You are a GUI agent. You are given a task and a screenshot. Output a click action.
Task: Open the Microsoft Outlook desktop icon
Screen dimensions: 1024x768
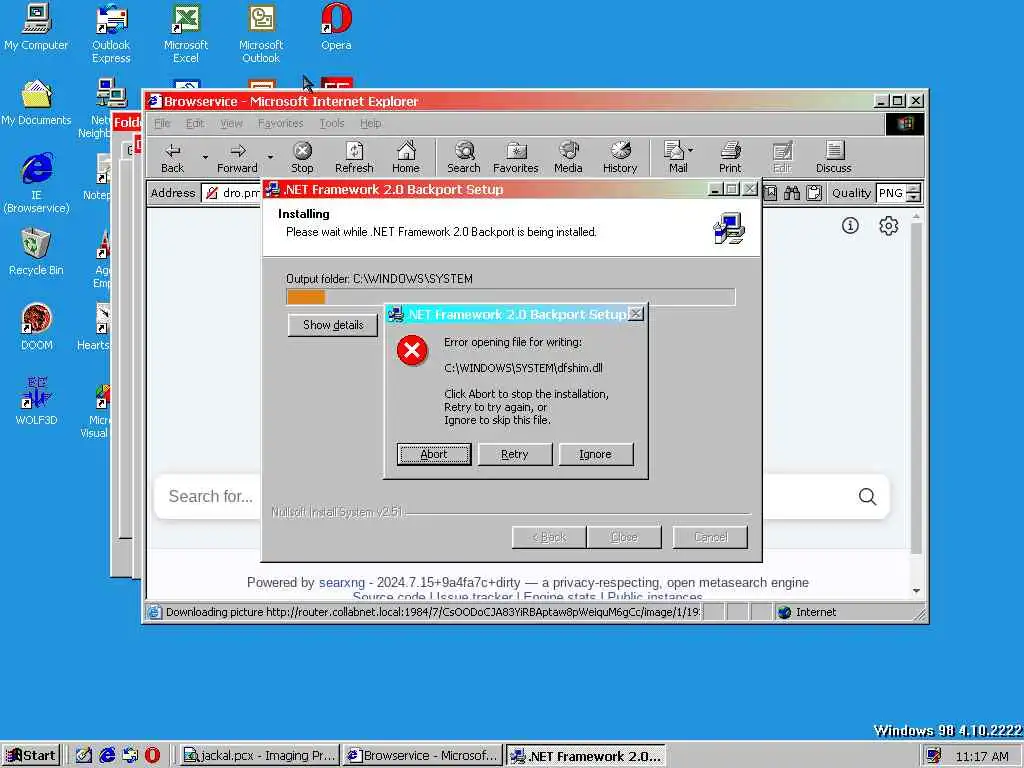[x=261, y=34]
